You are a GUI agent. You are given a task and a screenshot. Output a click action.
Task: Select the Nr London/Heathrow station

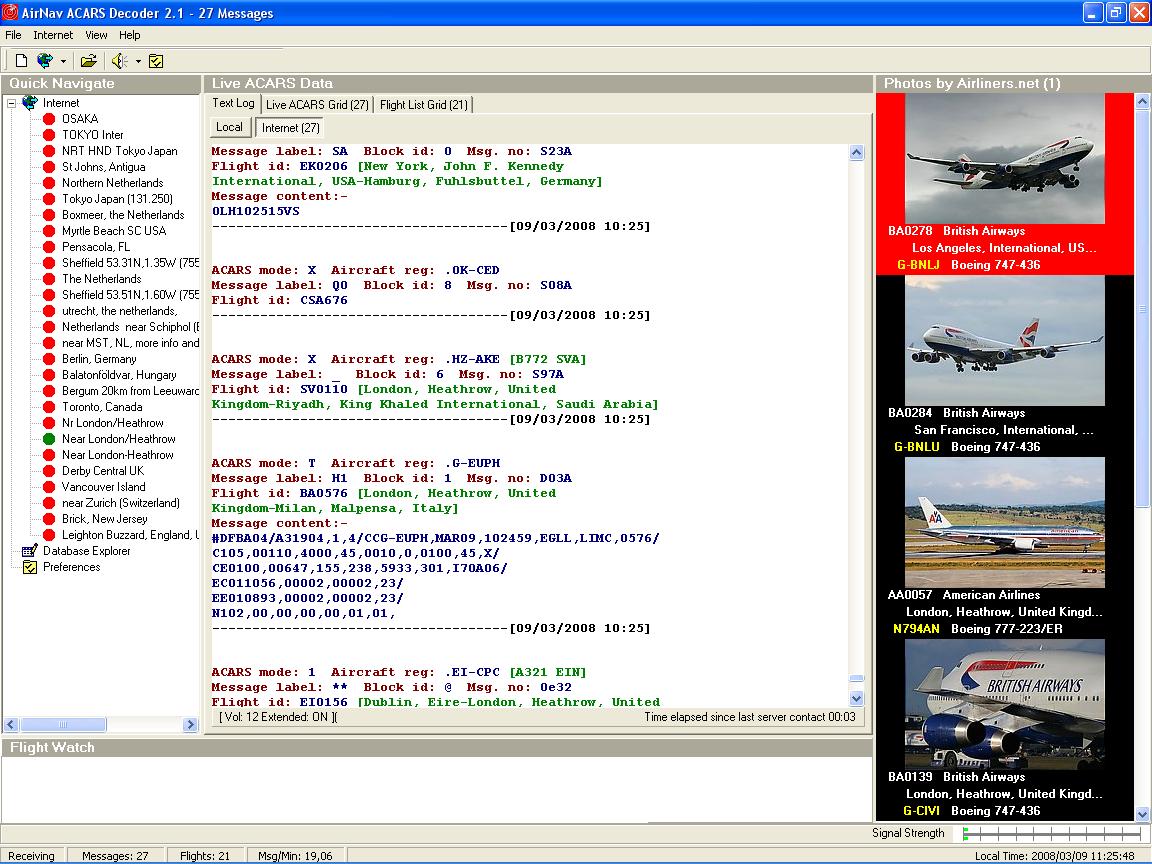(x=112, y=423)
